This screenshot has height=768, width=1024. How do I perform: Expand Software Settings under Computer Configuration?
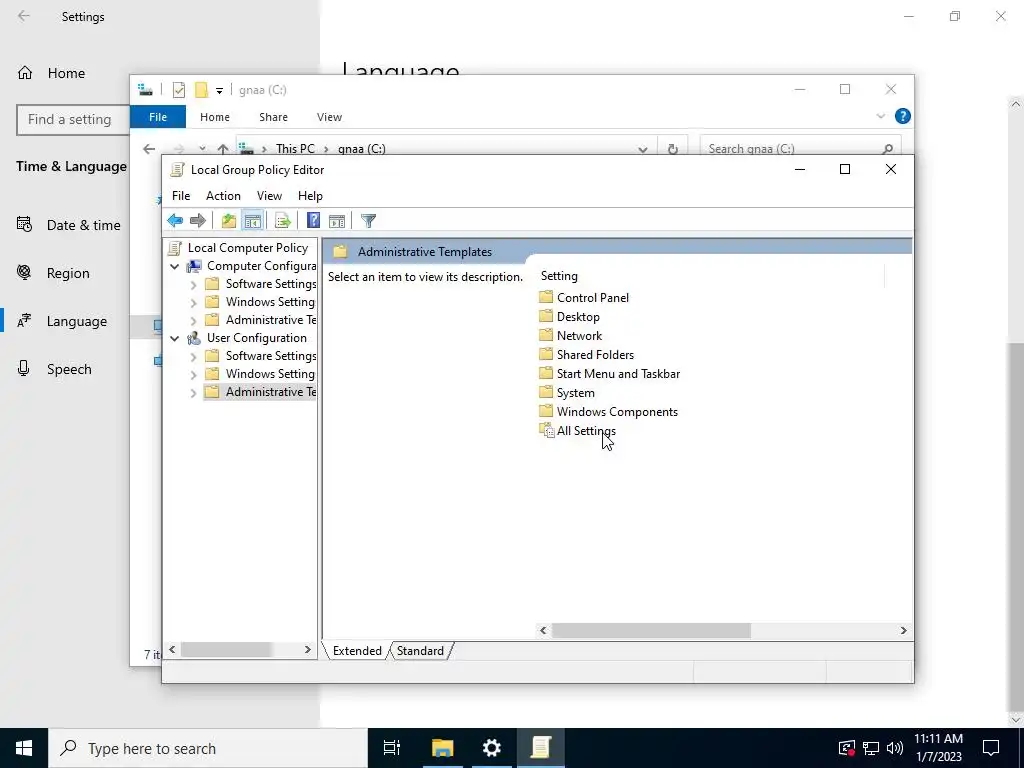(x=193, y=285)
